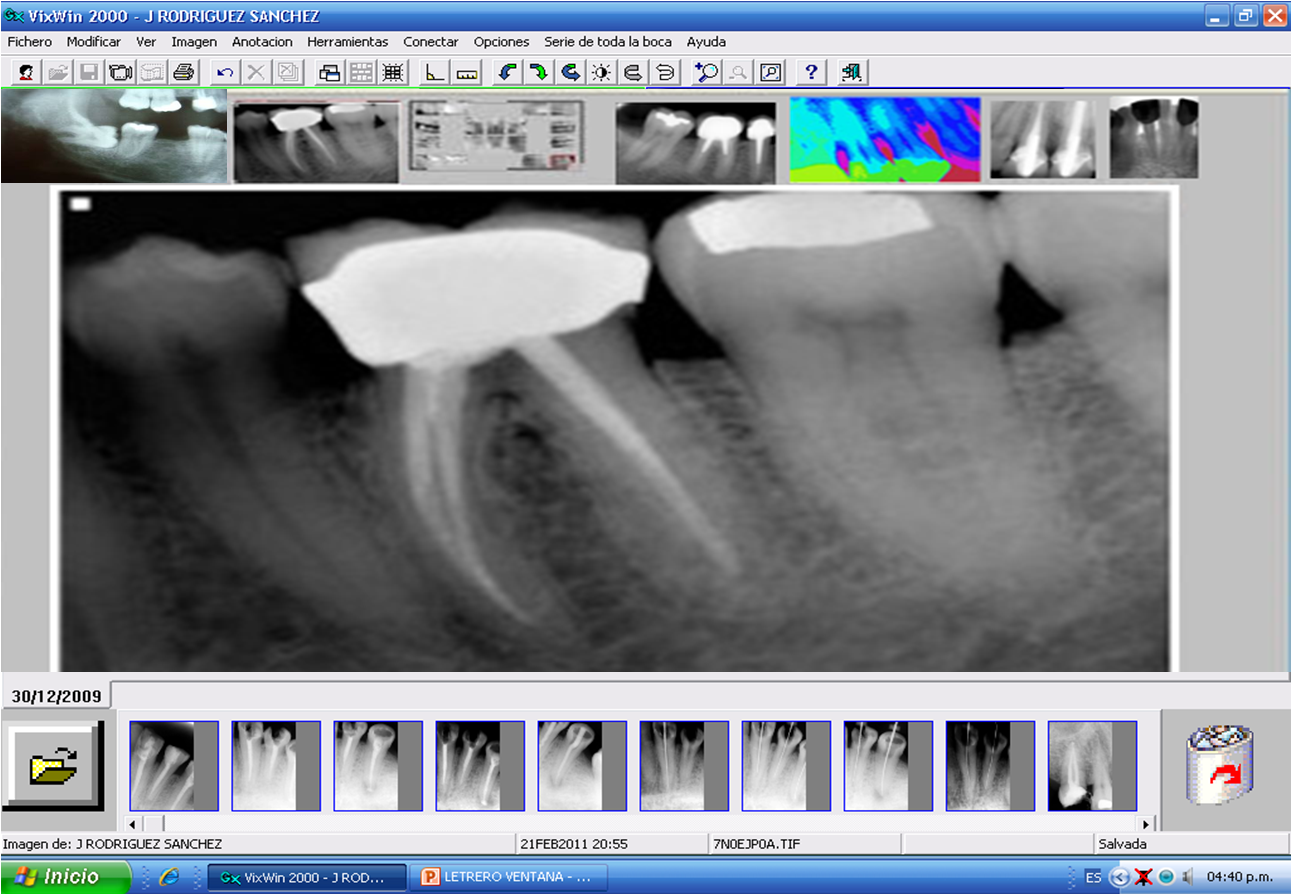
Task: Click the patient selection icon in toolbar
Action: 27,72
